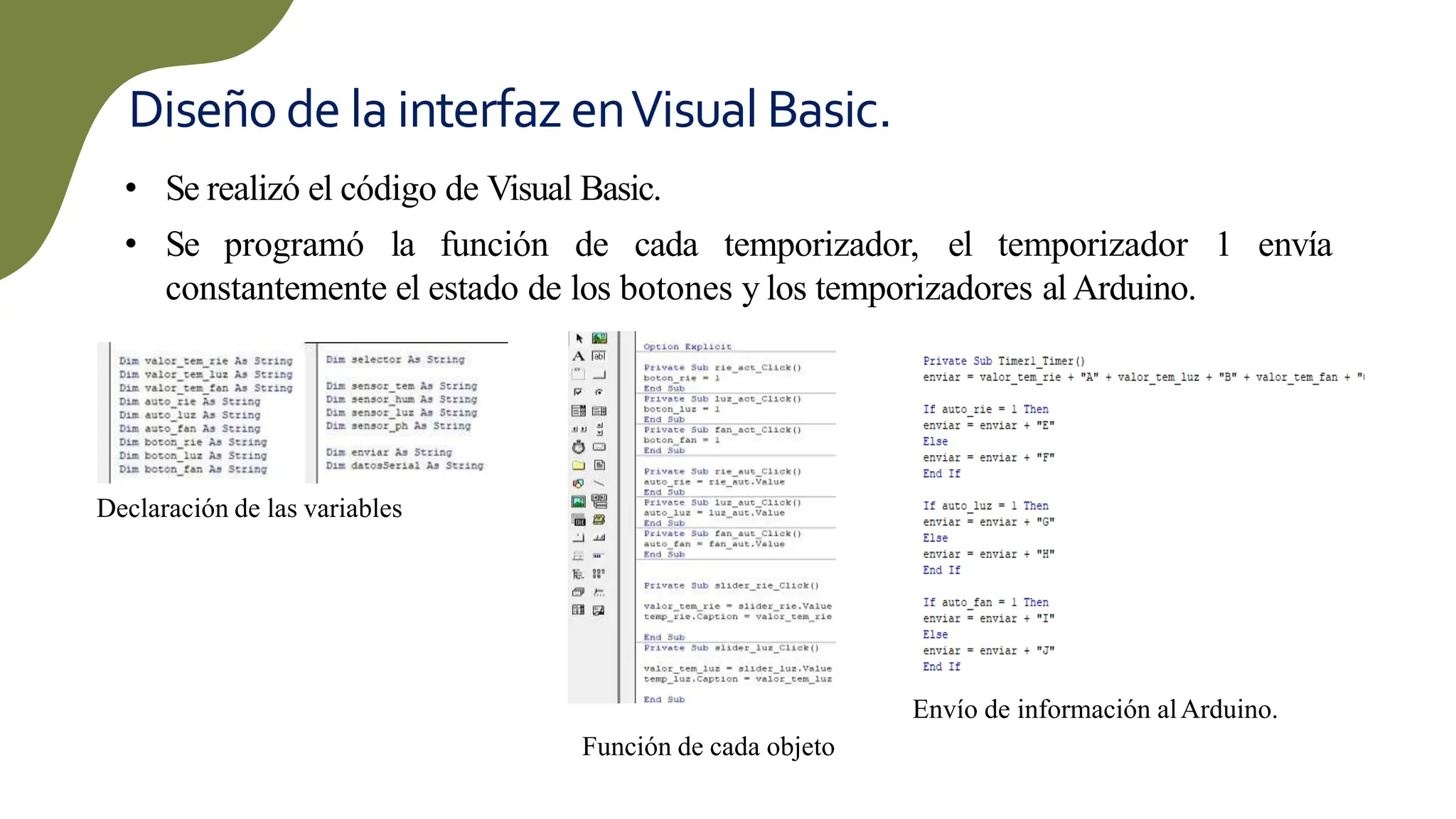
Task: Pick the CheckBox control in toolbox
Action: [x=579, y=392]
